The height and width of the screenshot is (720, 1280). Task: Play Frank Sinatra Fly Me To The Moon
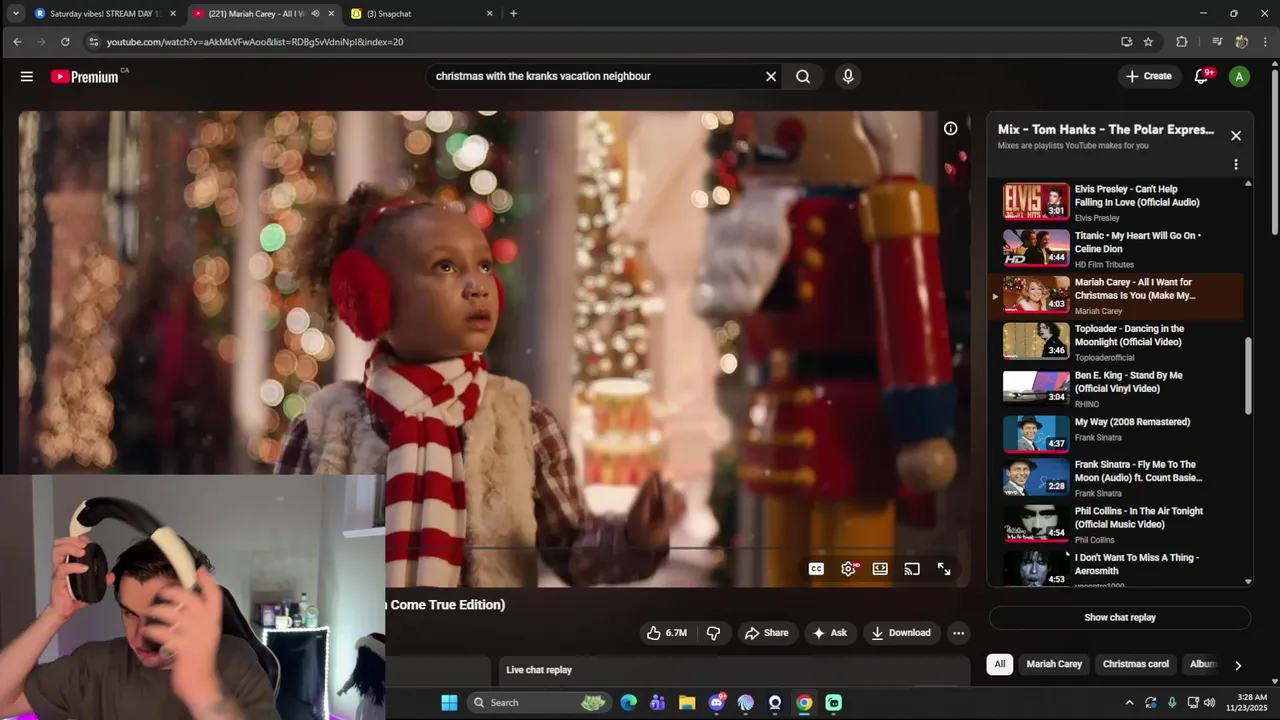click(x=1118, y=477)
